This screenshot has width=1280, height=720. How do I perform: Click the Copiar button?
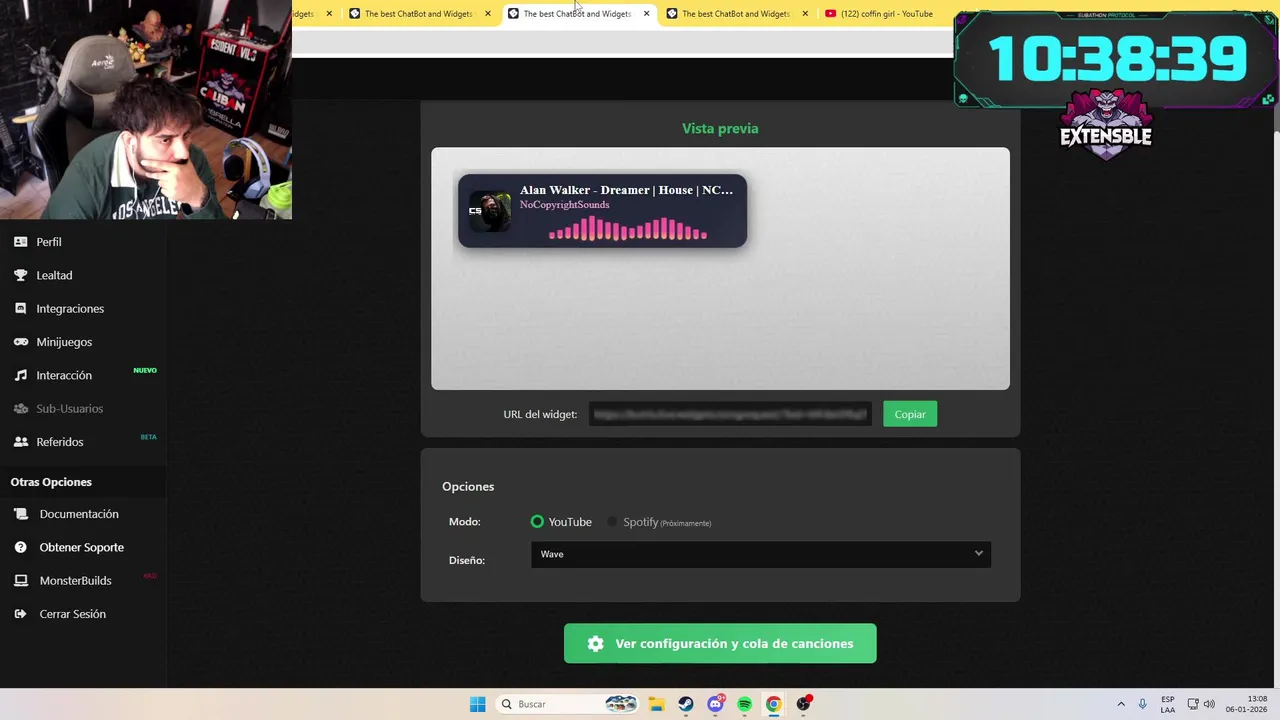pos(910,414)
